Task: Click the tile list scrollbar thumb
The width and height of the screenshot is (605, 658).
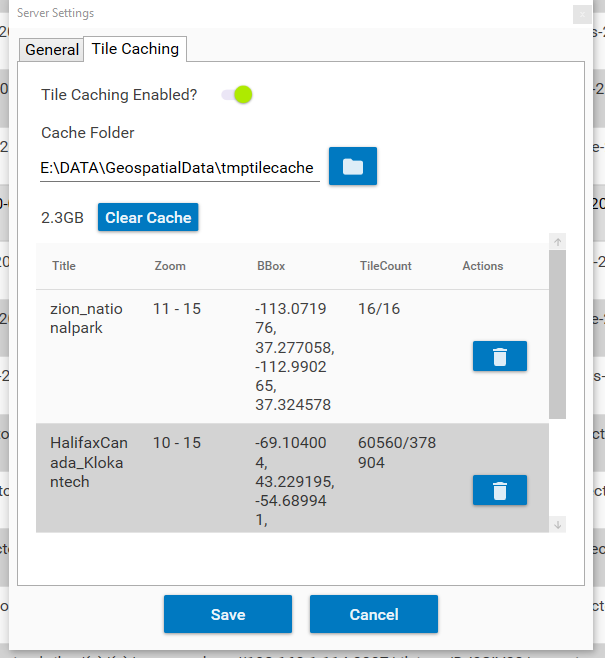Action: click(557, 334)
